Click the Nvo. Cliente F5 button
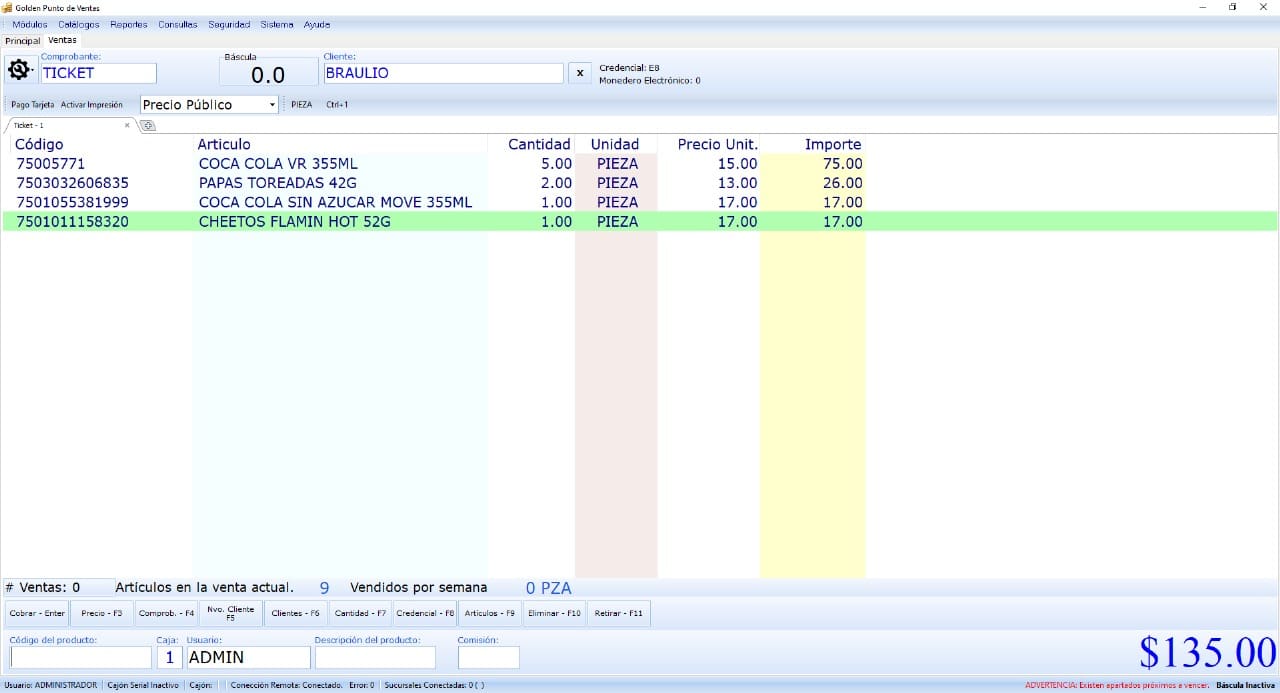1280x693 pixels. pyautogui.click(x=230, y=613)
